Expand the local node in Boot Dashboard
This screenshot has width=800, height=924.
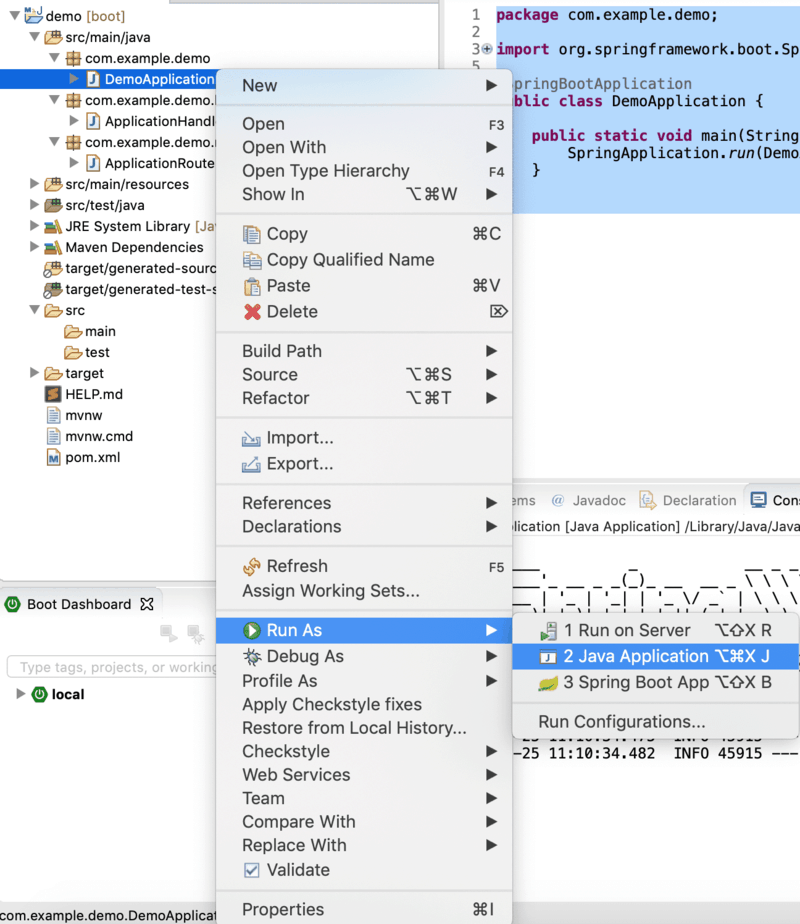click(21, 694)
